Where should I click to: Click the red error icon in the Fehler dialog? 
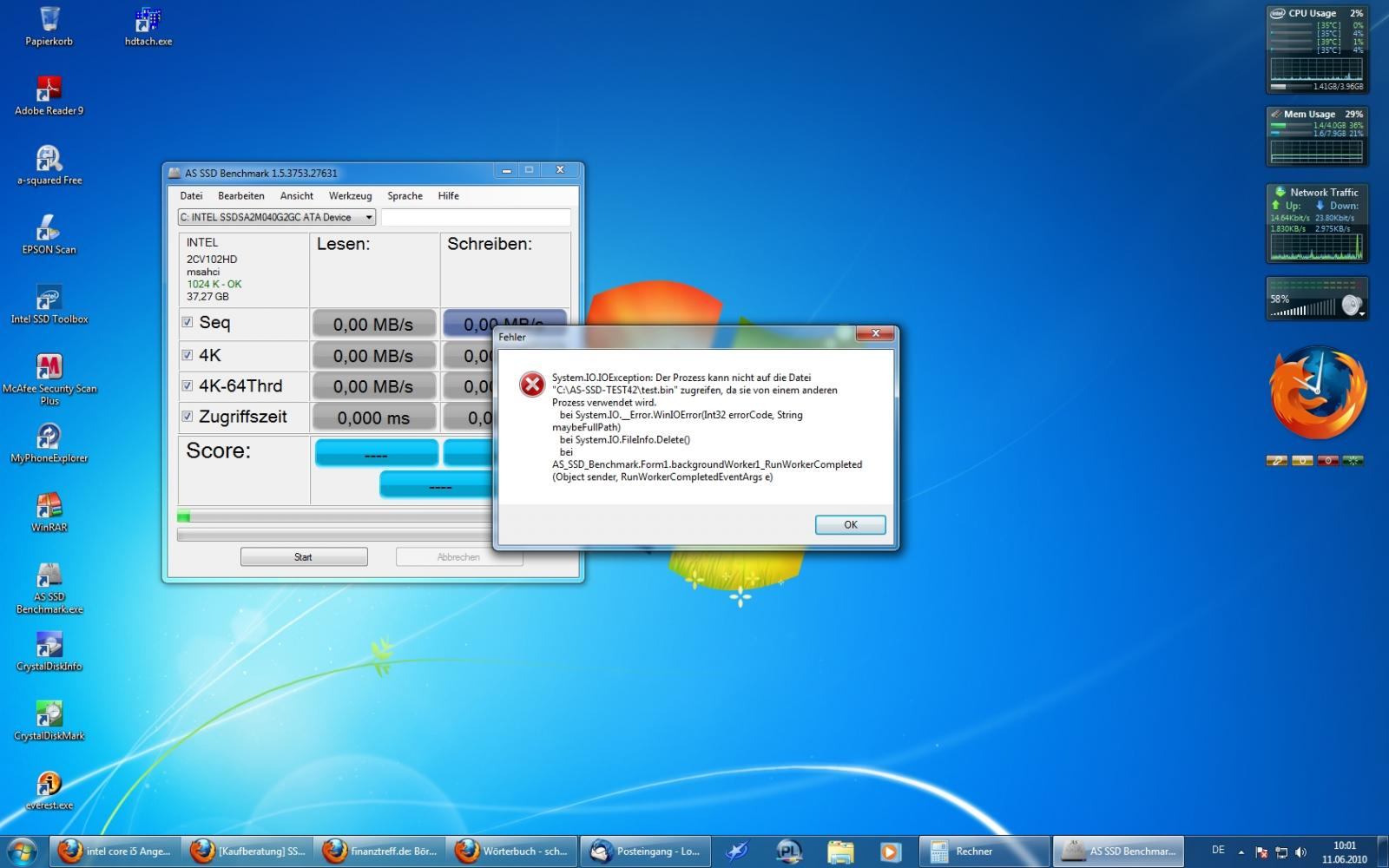[x=531, y=384]
